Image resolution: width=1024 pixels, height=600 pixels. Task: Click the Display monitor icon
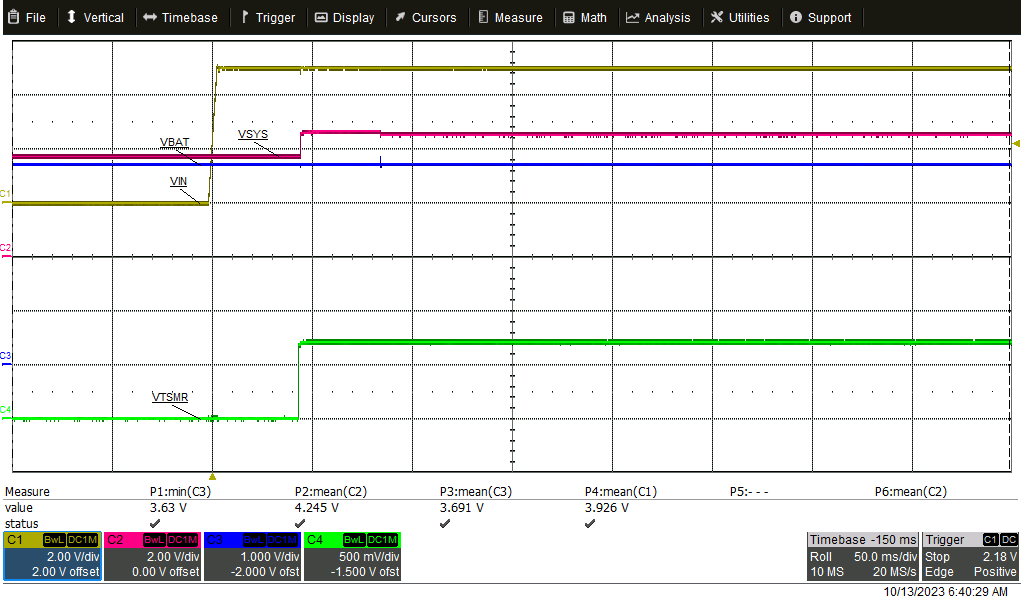[319, 16]
